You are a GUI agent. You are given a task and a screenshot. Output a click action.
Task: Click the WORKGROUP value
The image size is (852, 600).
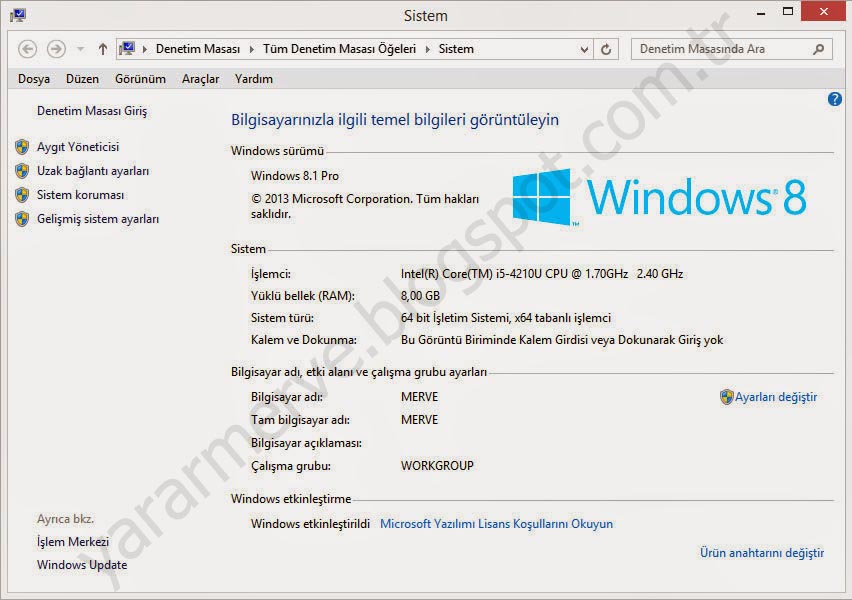437,466
